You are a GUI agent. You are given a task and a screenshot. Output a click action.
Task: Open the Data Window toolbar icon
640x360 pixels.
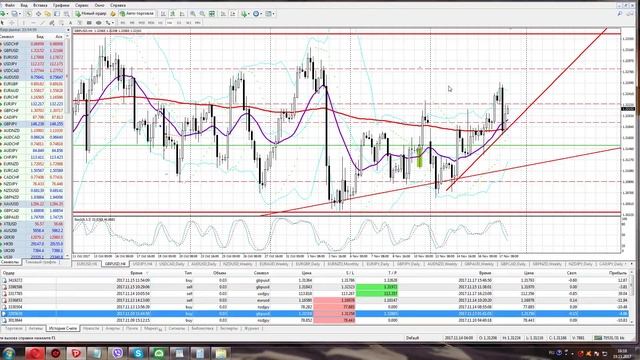(38, 13)
